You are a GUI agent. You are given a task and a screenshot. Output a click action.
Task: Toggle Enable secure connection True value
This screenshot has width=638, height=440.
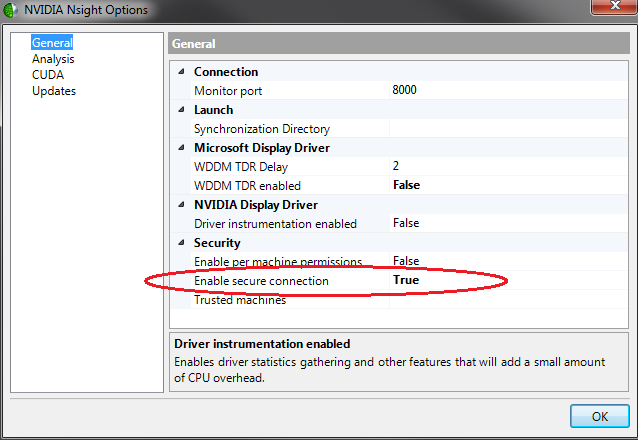[x=509, y=280]
